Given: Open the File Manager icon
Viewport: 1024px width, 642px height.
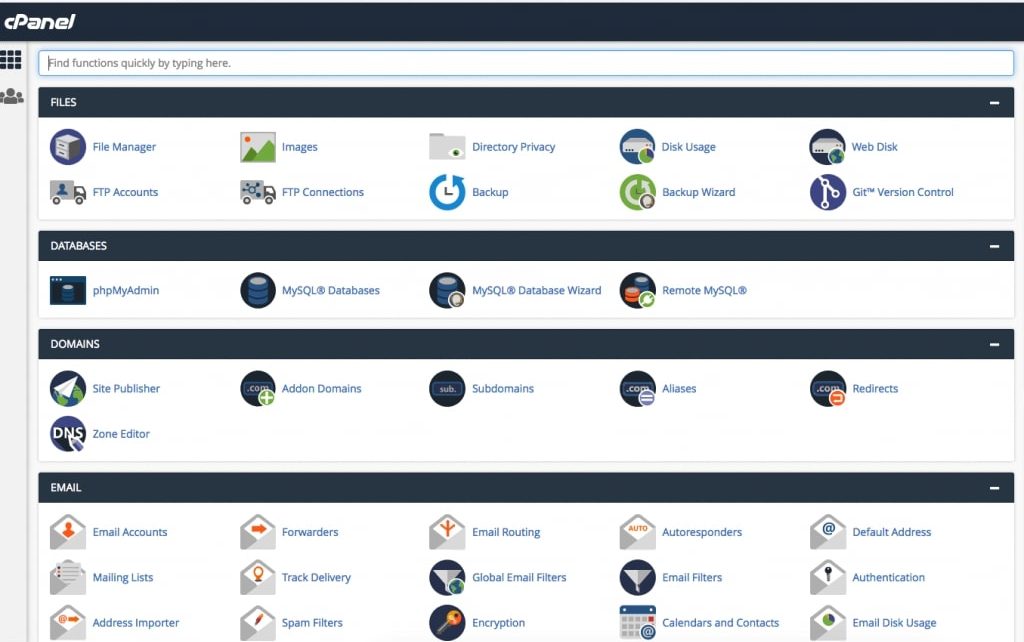Looking at the screenshot, I should coord(68,147).
